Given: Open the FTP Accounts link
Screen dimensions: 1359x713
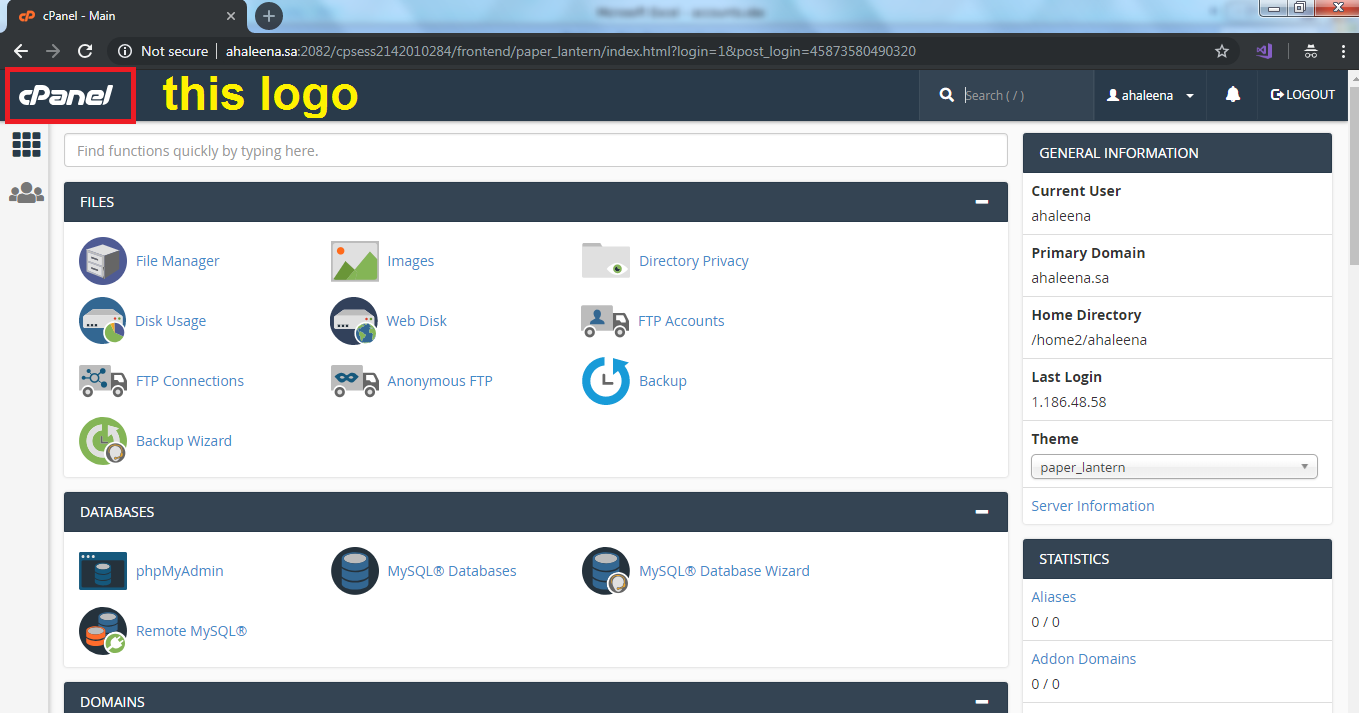Looking at the screenshot, I should pos(681,321).
